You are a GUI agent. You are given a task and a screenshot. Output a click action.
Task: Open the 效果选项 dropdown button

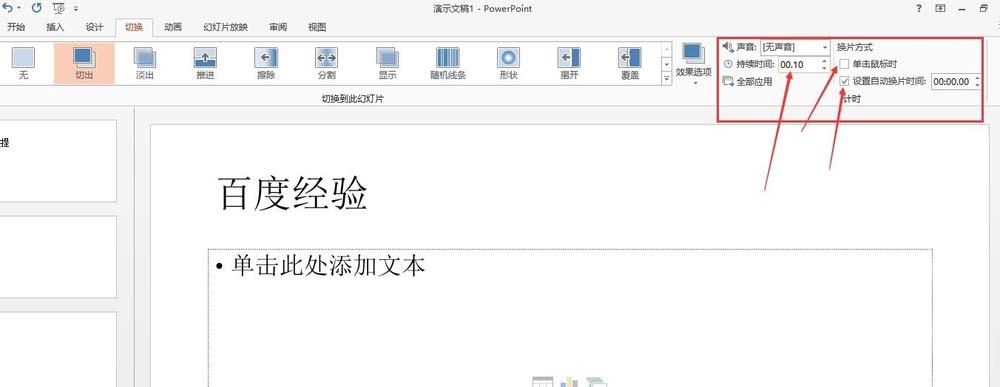[693, 64]
